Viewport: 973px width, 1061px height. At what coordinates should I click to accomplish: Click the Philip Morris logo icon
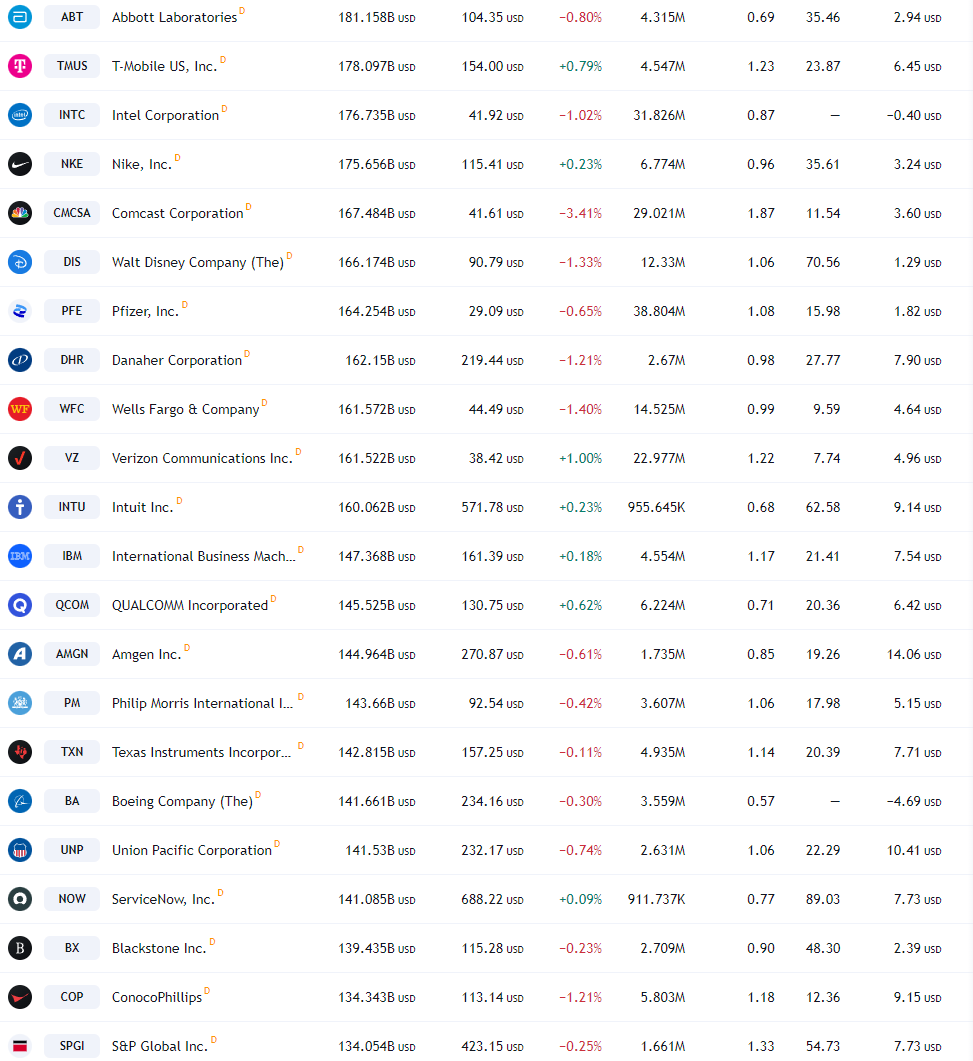20,703
